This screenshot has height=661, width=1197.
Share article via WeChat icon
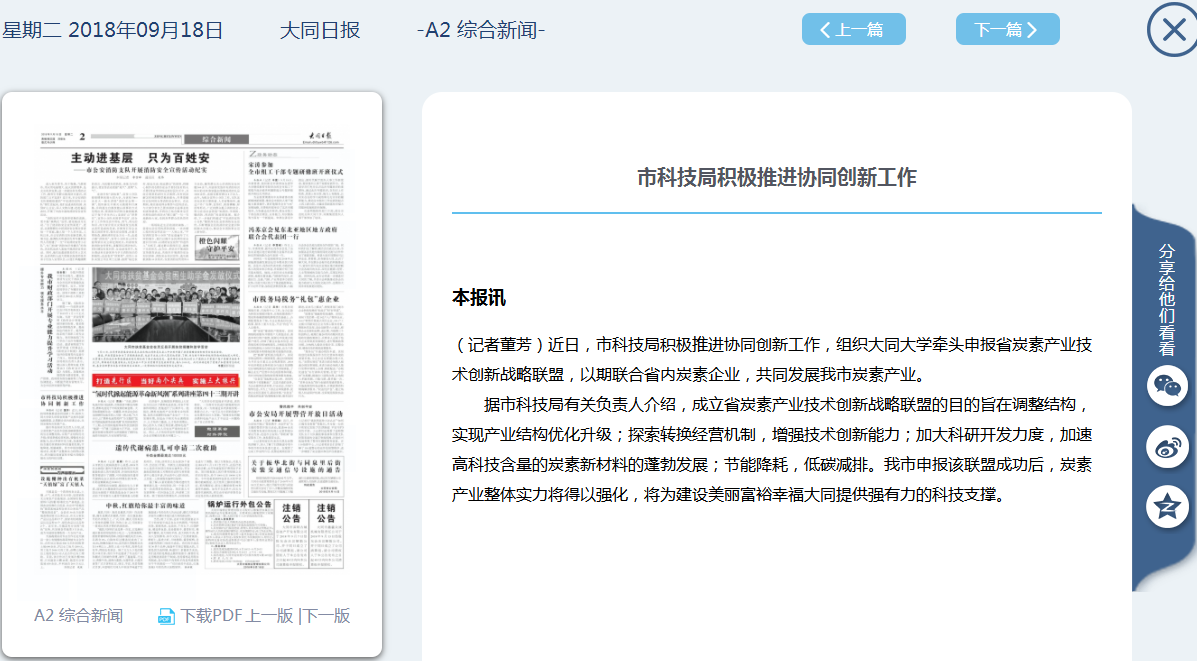(x=1166, y=385)
